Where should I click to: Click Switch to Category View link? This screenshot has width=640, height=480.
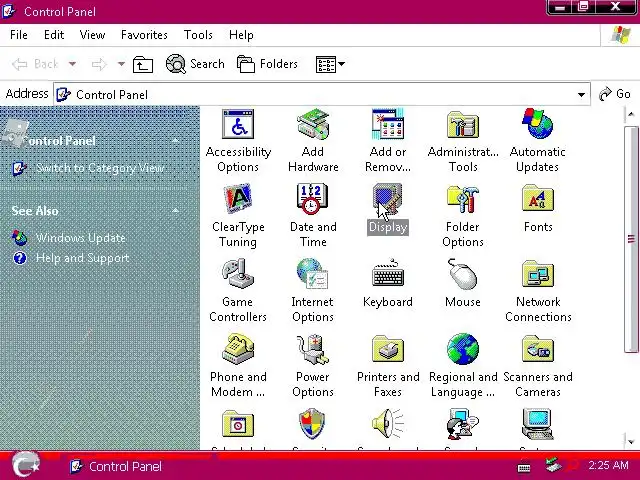(x=100, y=168)
